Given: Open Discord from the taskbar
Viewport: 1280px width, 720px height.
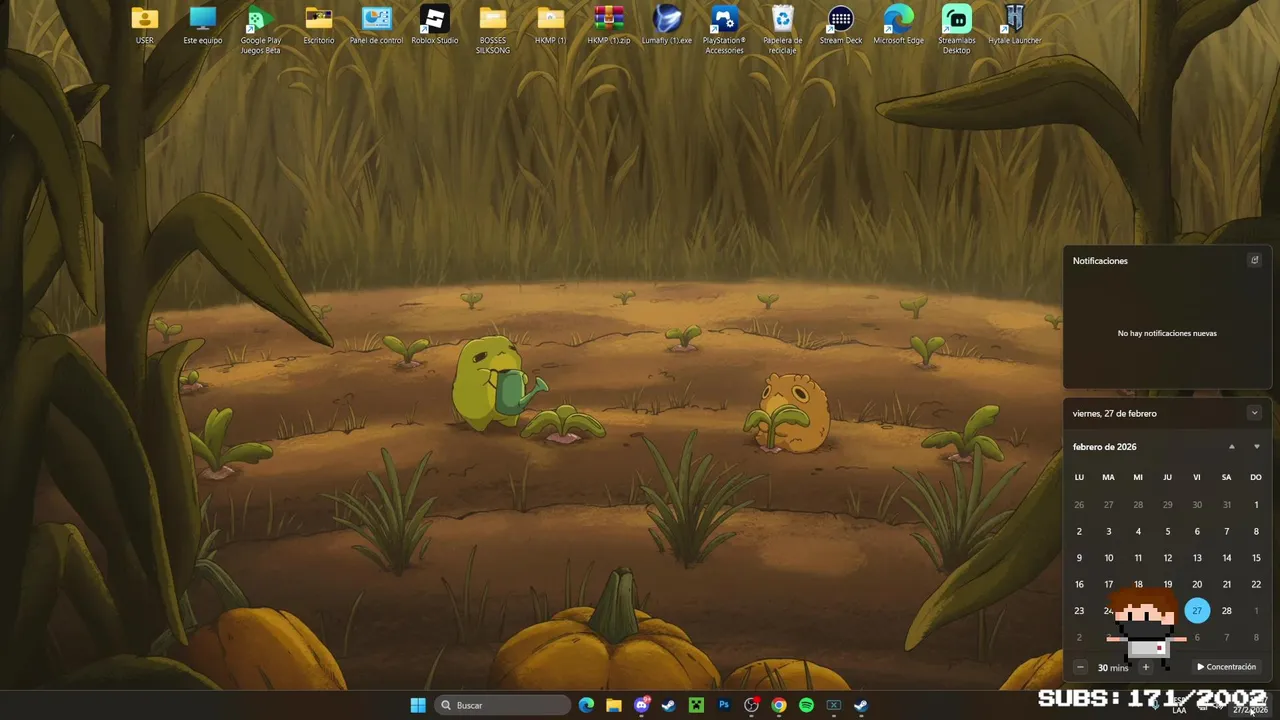Looking at the screenshot, I should pyautogui.click(x=642, y=705).
